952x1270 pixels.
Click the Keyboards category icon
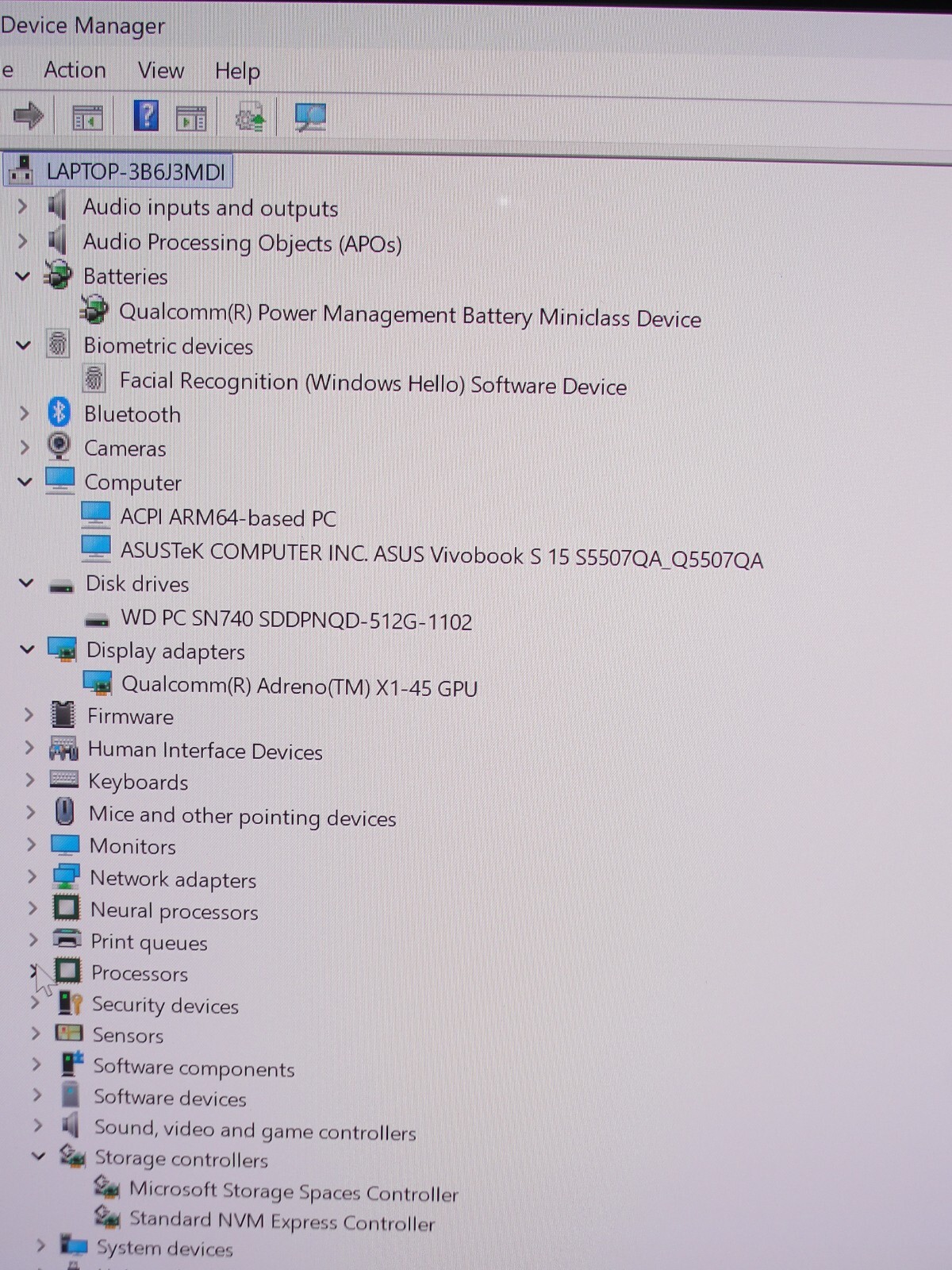click(63, 779)
